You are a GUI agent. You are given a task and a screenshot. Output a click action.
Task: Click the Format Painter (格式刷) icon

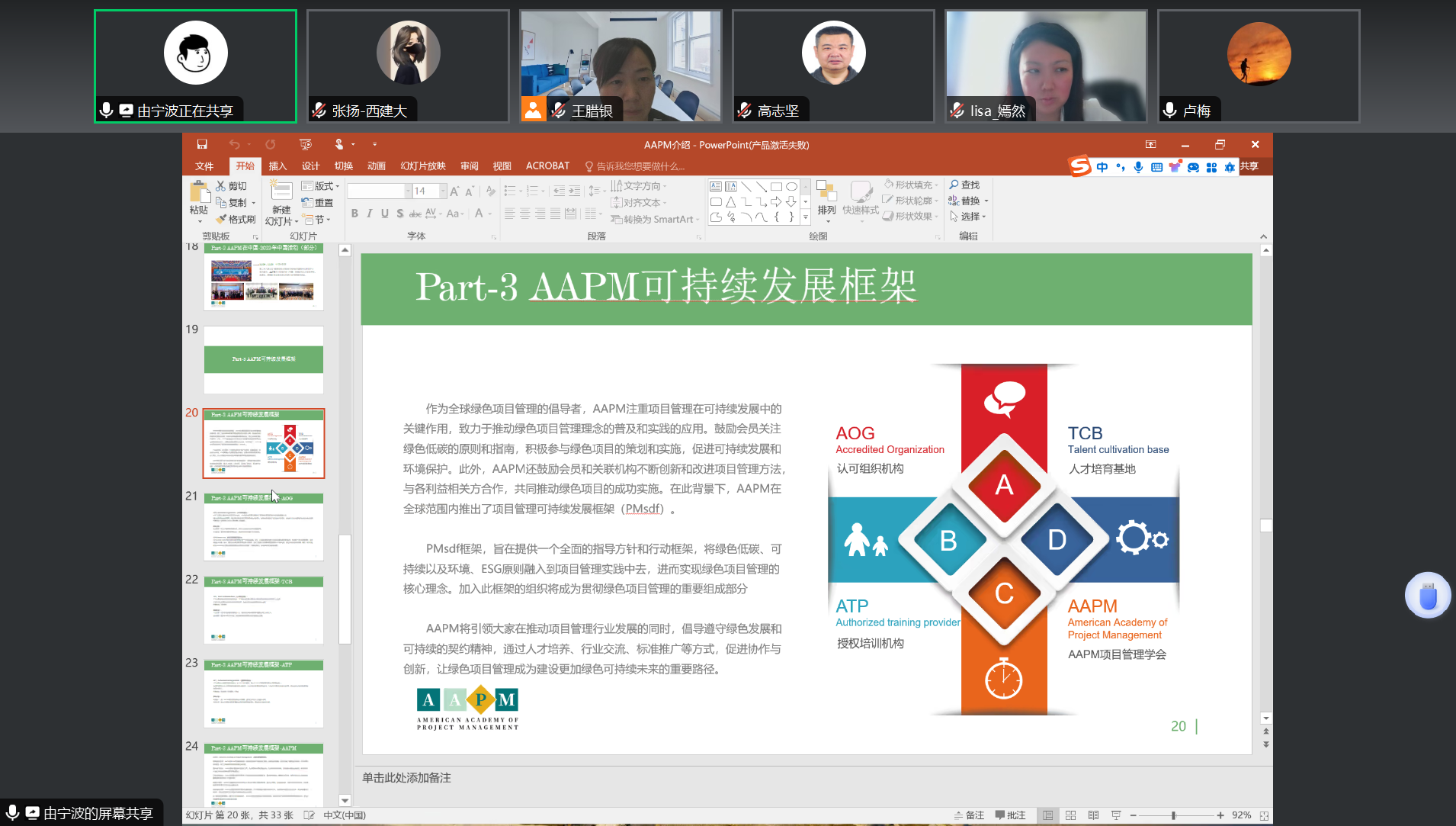(x=222, y=220)
